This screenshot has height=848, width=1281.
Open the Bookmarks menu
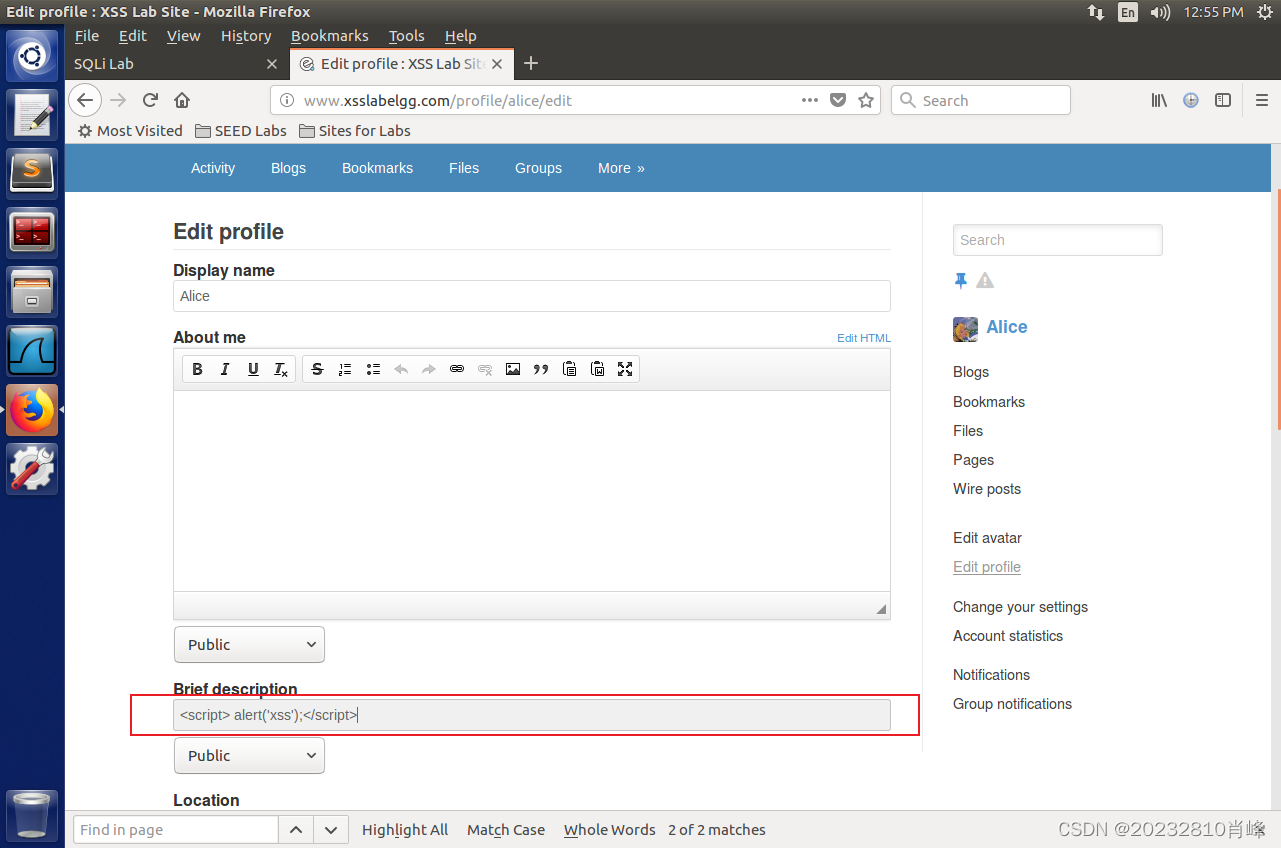(x=330, y=36)
